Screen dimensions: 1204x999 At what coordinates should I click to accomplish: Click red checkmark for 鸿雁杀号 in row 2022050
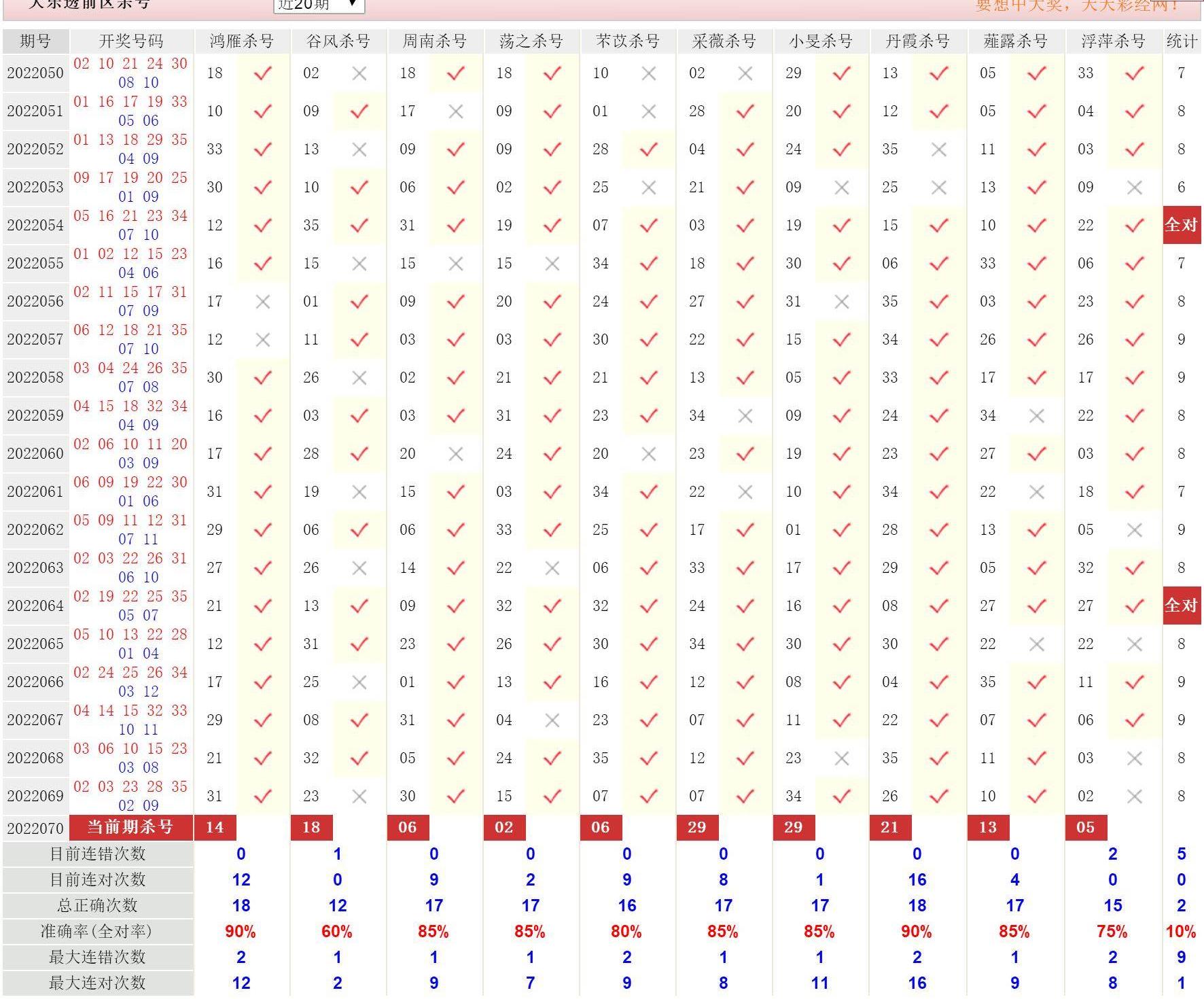click(262, 73)
